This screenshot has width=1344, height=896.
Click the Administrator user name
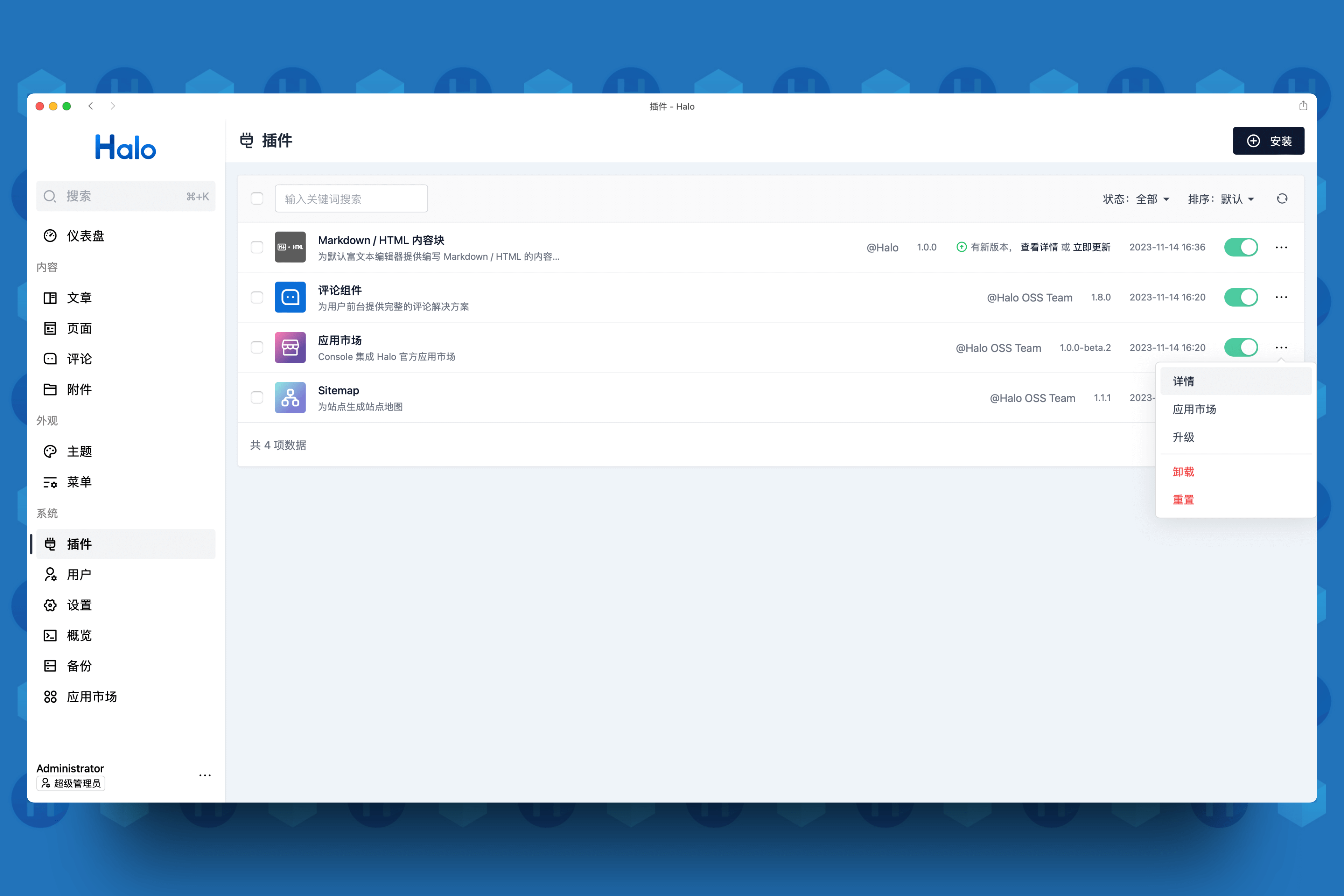(x=70, y=768)
